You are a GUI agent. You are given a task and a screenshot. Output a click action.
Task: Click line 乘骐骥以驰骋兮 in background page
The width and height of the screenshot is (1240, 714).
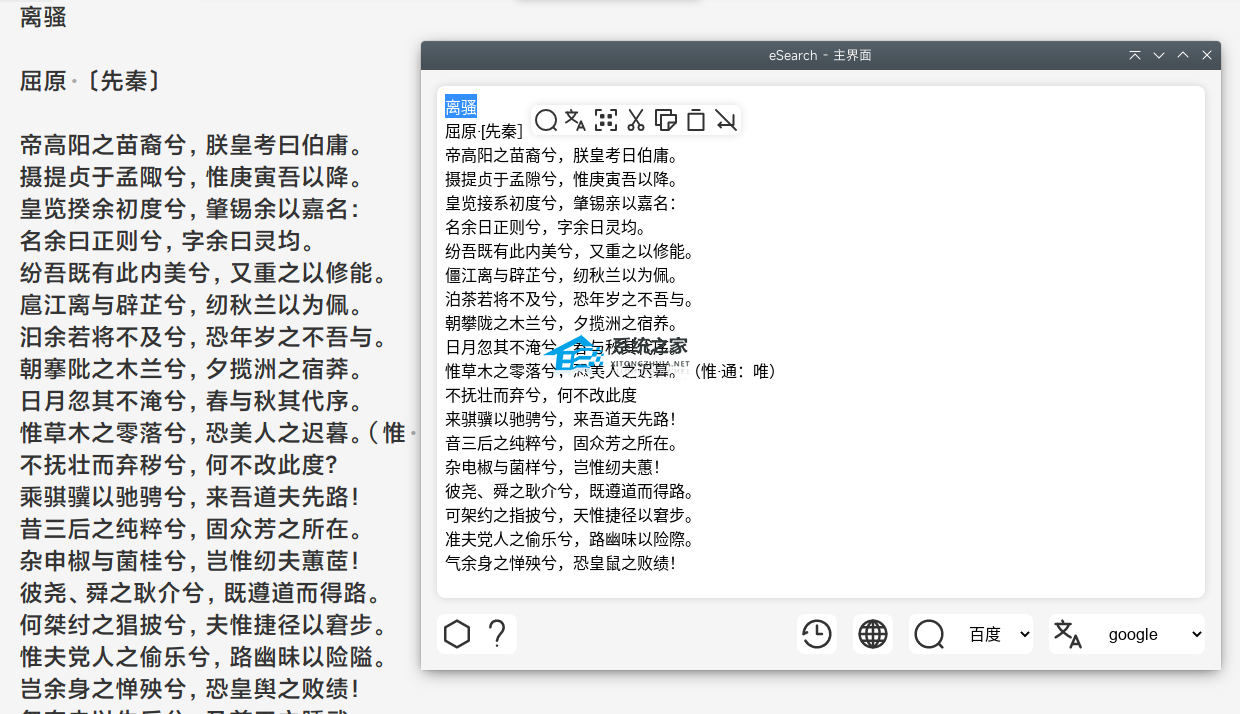click(190, 498)
